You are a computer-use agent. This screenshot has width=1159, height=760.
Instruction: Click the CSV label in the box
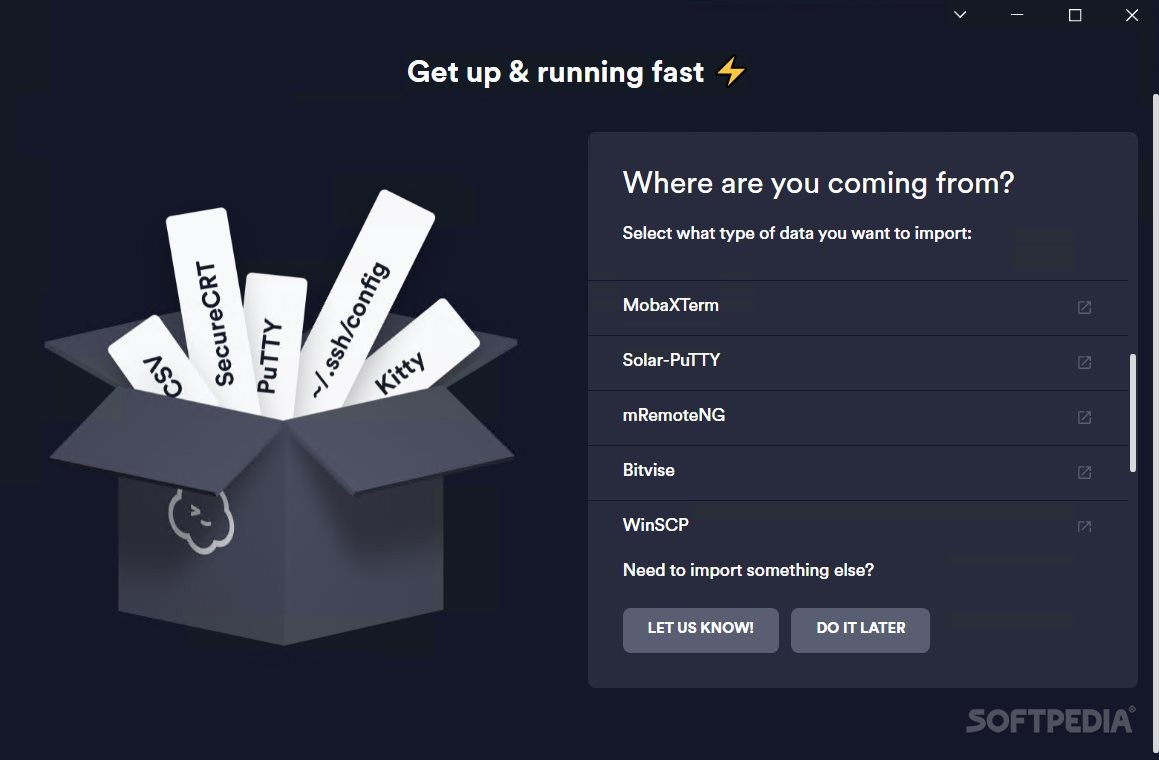click(163, 376)
